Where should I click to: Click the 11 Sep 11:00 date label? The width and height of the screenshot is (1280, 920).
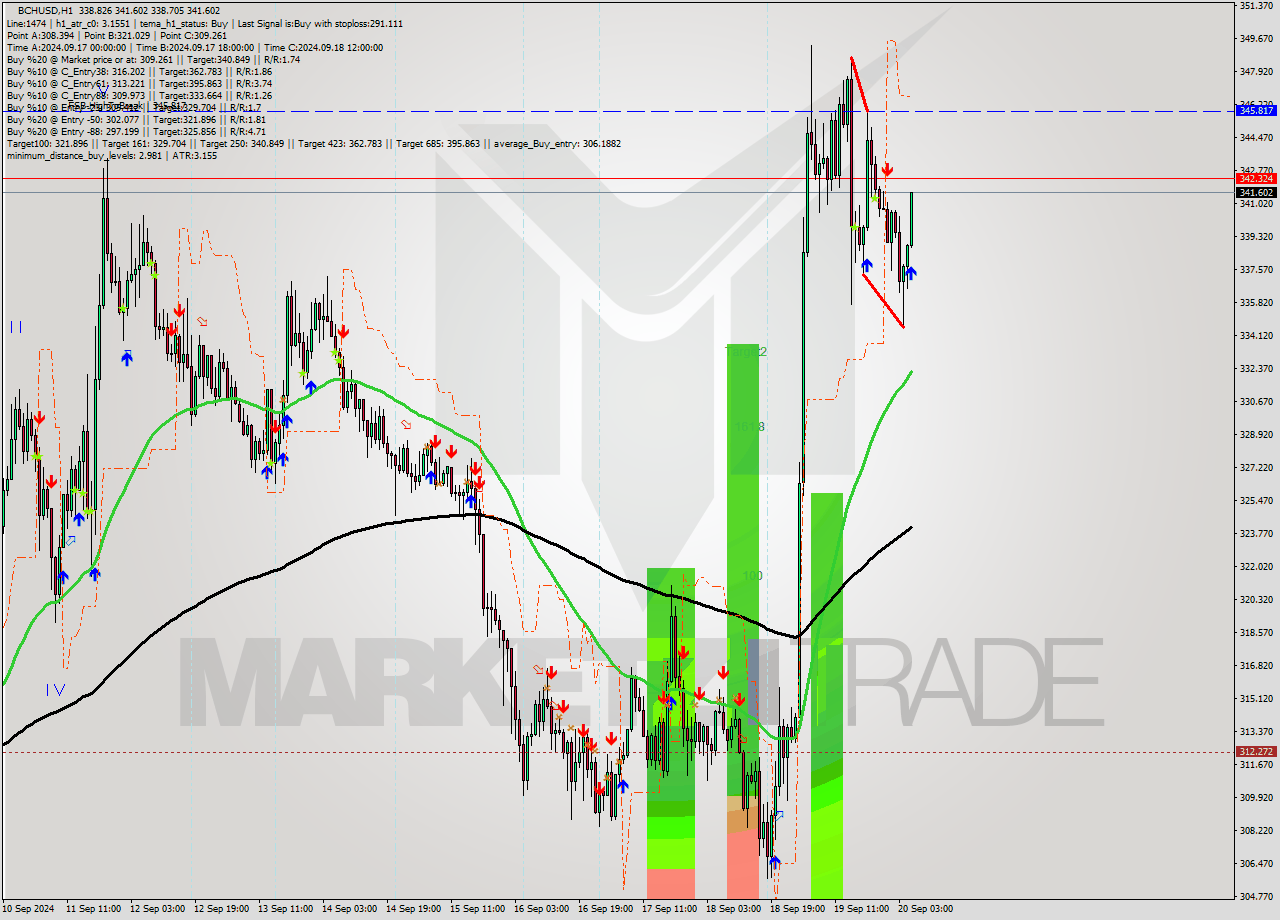93,909
